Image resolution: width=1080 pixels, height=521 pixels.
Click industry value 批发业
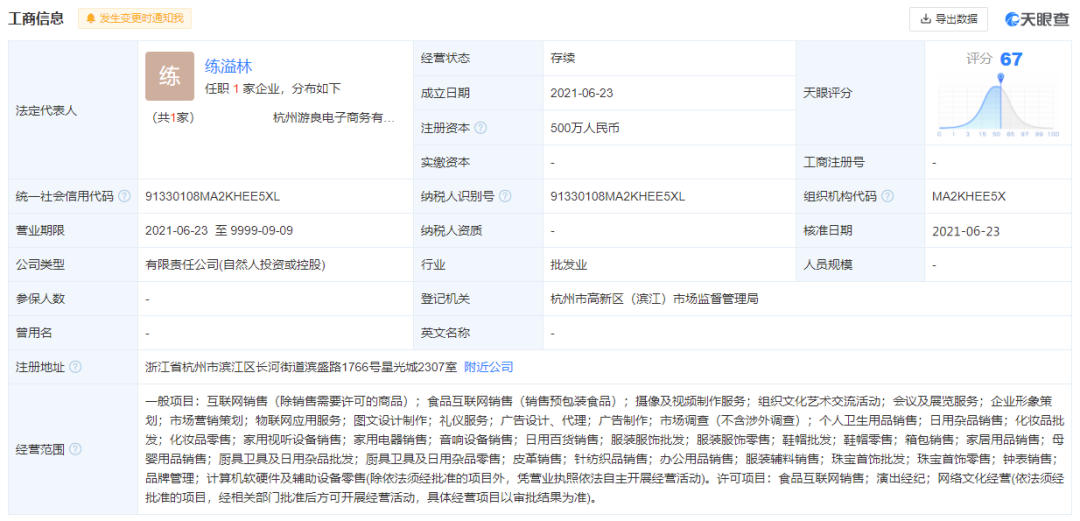[x=569, y=265]
